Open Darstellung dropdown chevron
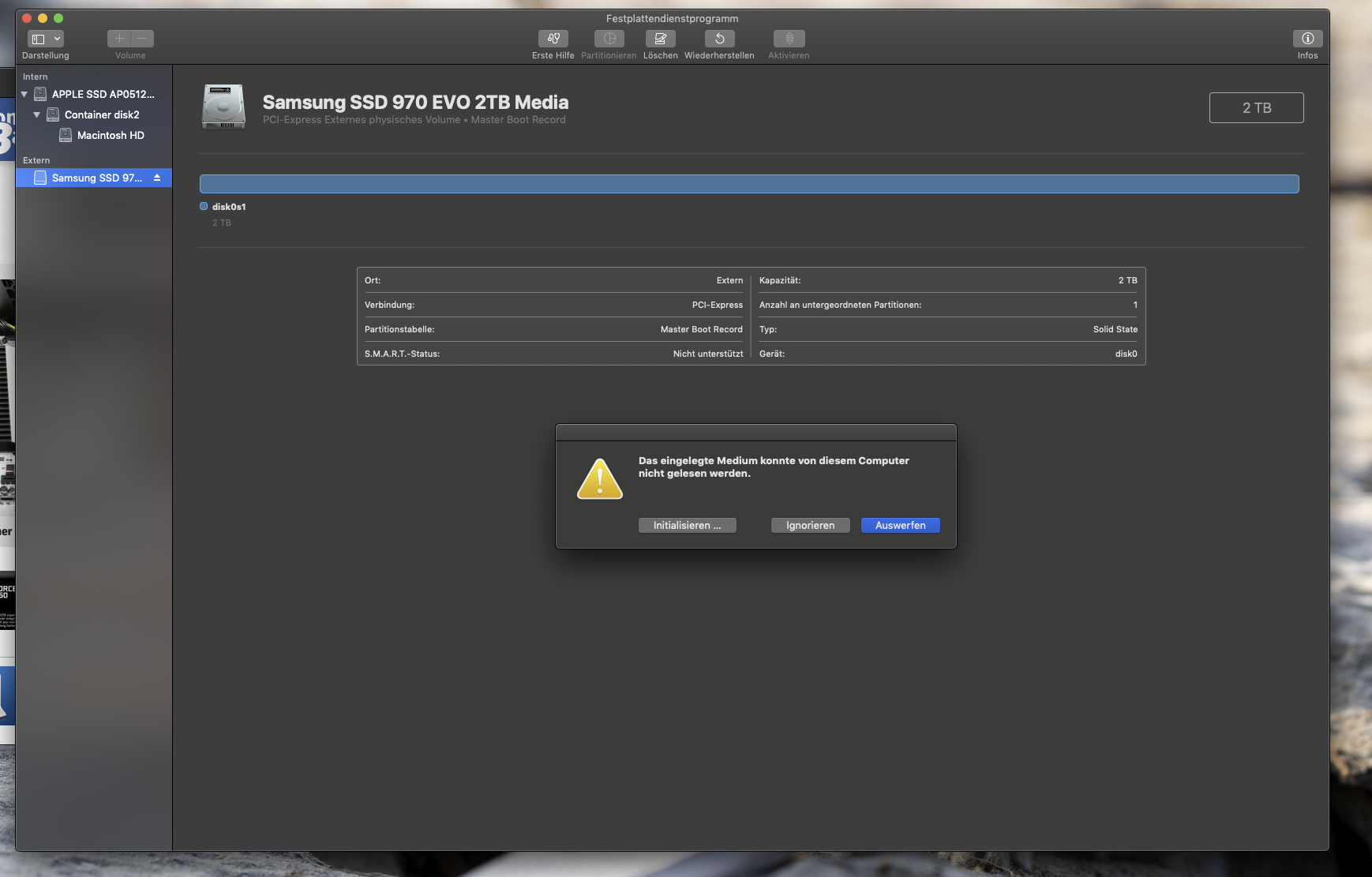1372x877 pixels. 57,39
